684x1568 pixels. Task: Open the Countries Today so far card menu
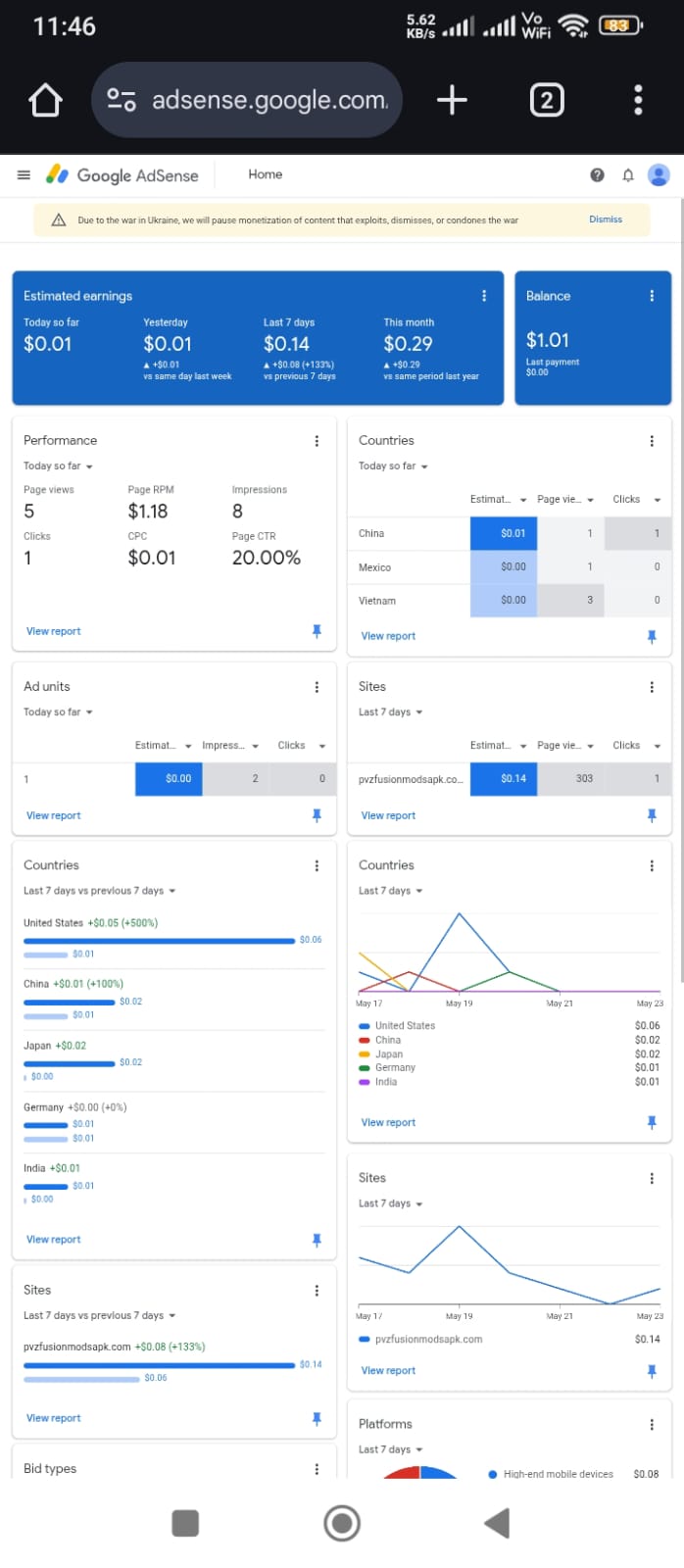click(652, 441)
